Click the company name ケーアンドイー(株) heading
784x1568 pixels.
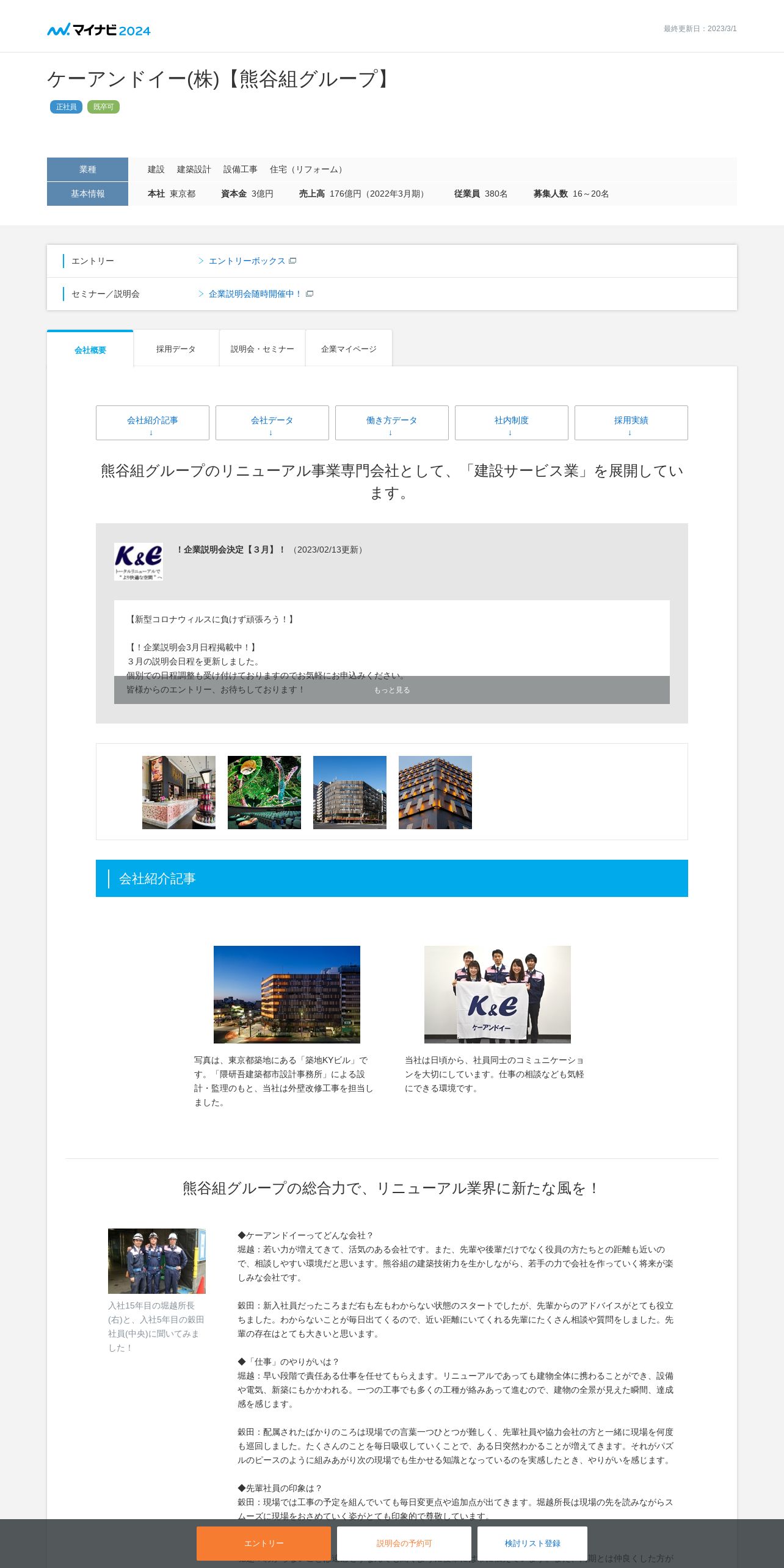coord(220,79)
